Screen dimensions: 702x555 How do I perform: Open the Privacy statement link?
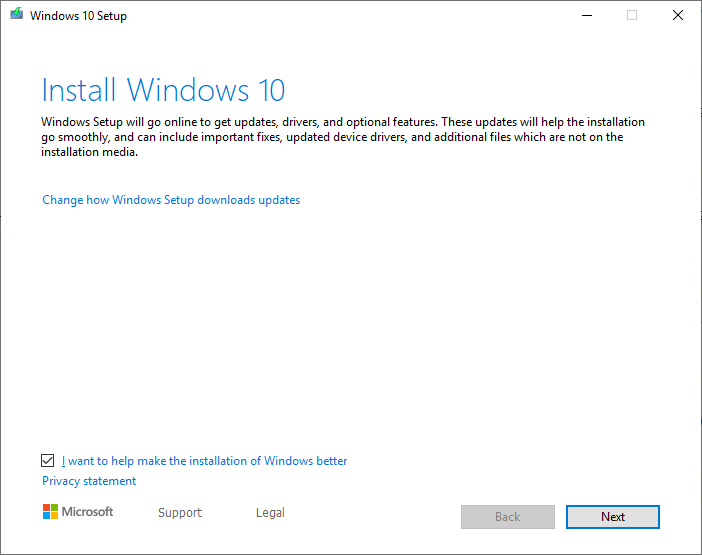(x=89, y=481)
